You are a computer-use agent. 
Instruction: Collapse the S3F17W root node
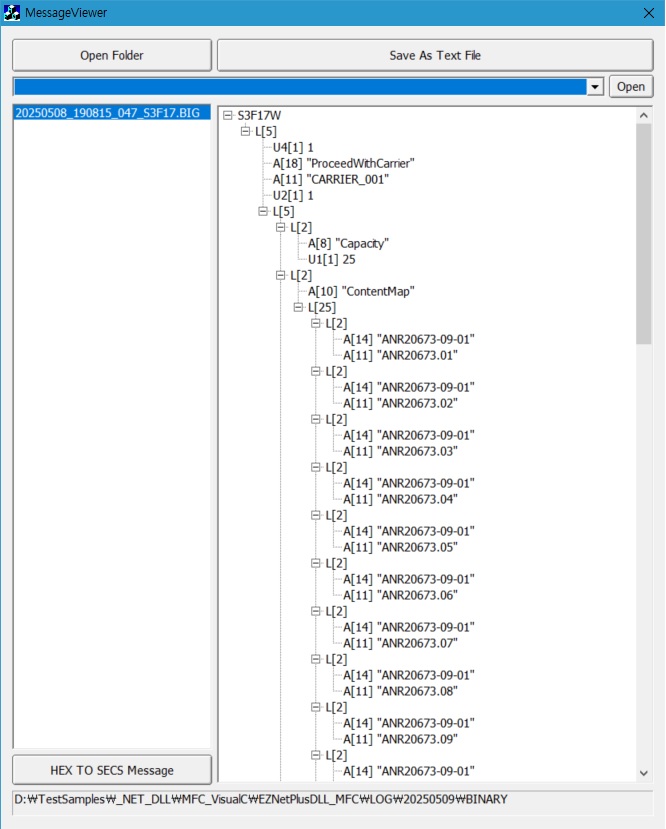click(228, 116)
